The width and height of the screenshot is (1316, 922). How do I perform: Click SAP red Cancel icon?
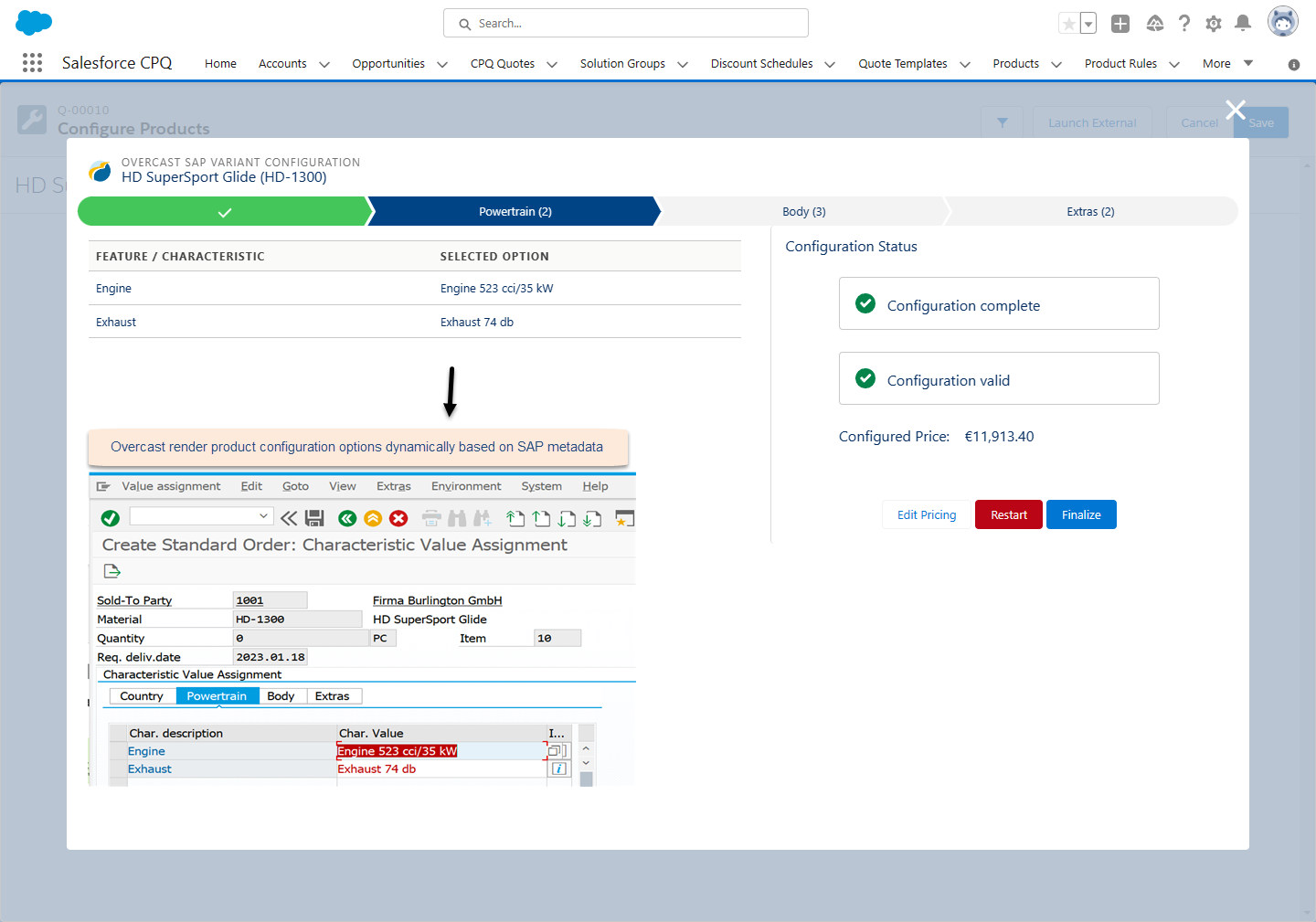398,518
